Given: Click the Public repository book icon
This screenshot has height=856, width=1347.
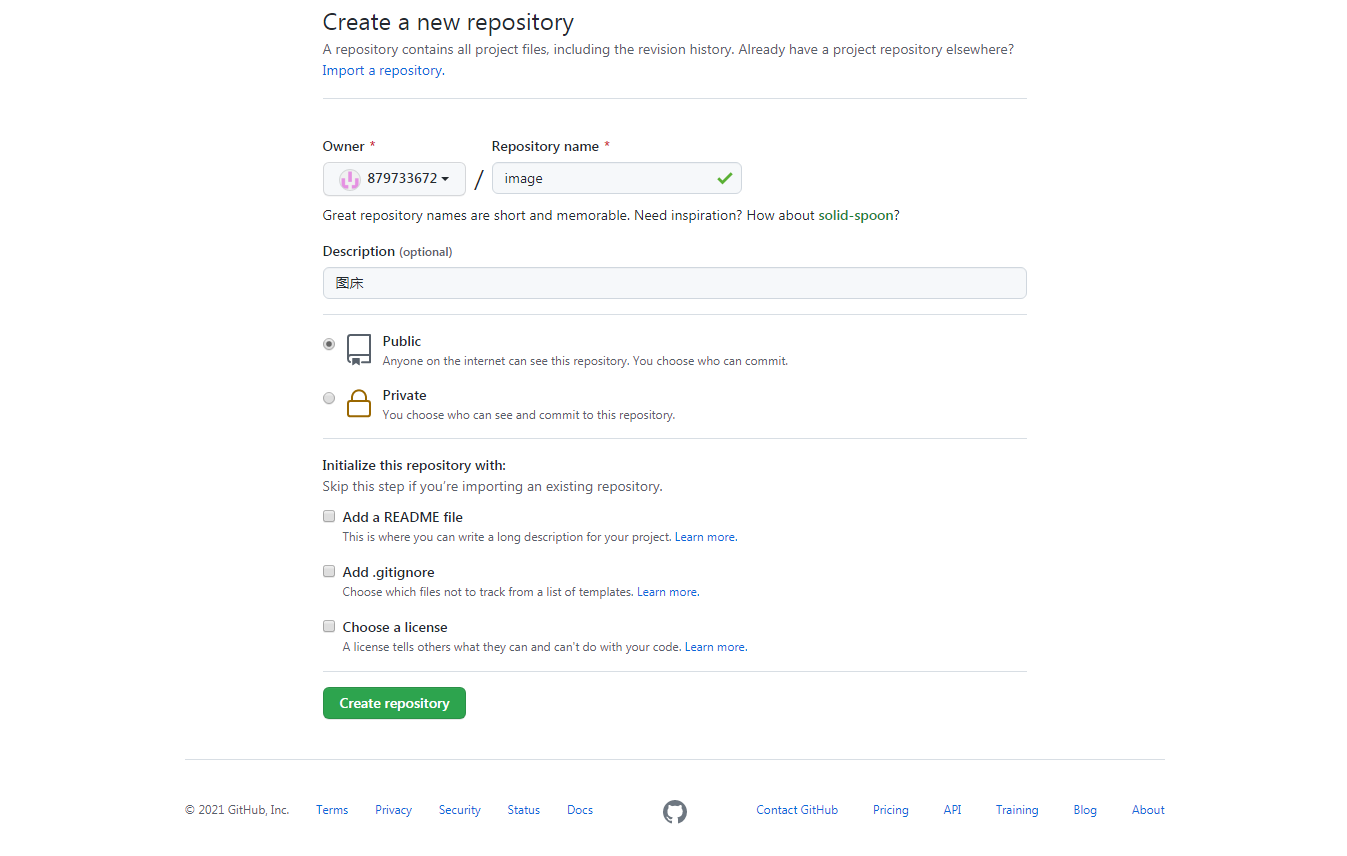Looking at the screenshot, I should [359, 349].
